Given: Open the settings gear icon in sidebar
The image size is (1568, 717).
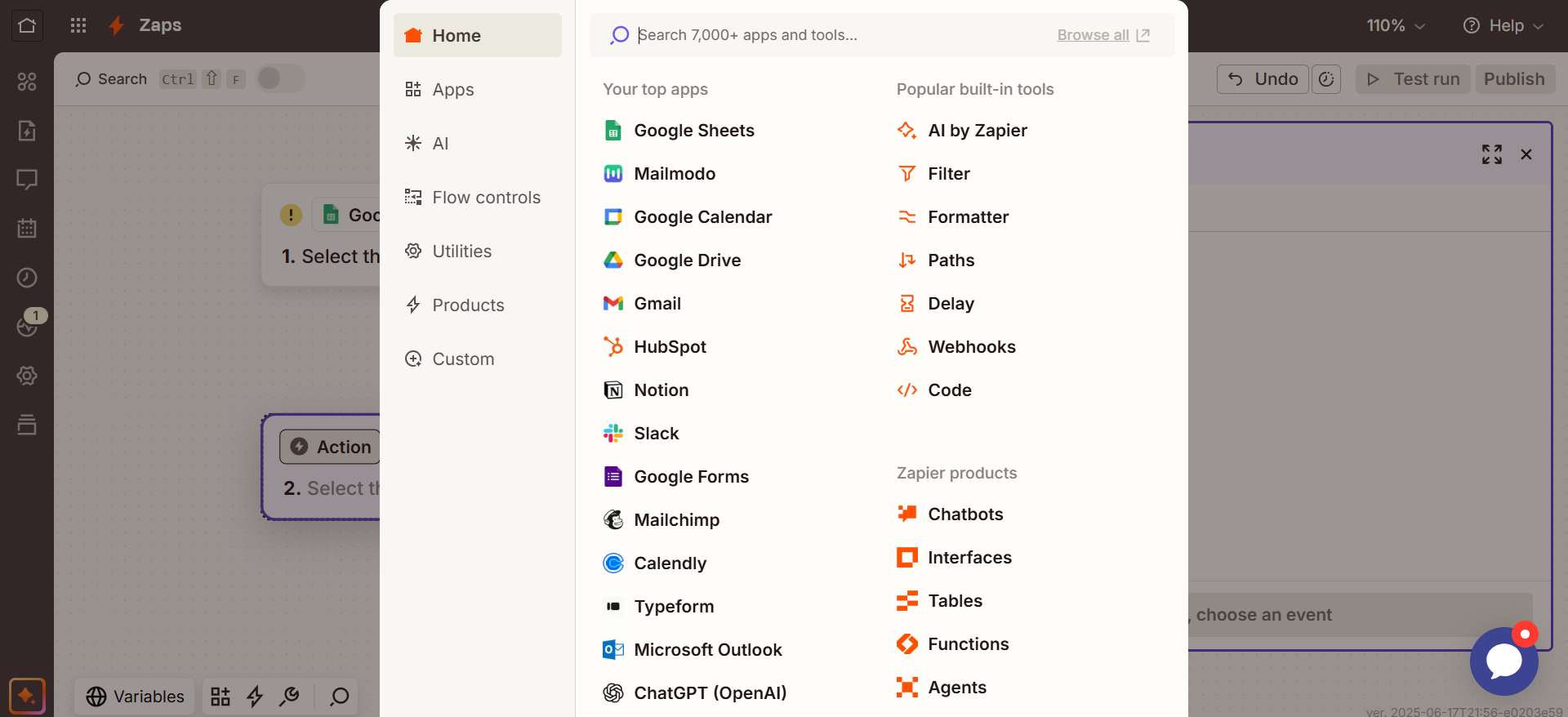Looking at the screenshot, I should [x=27, y=376].
